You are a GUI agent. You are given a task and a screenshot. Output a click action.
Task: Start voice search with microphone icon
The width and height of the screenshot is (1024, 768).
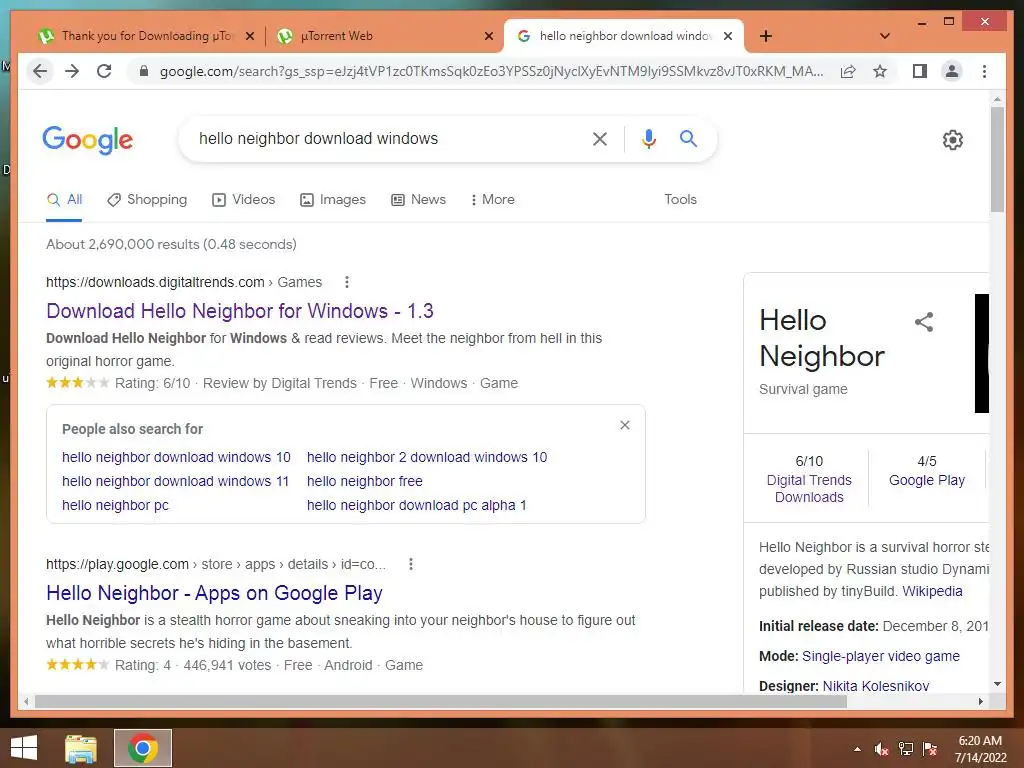[x=648, y=138]
